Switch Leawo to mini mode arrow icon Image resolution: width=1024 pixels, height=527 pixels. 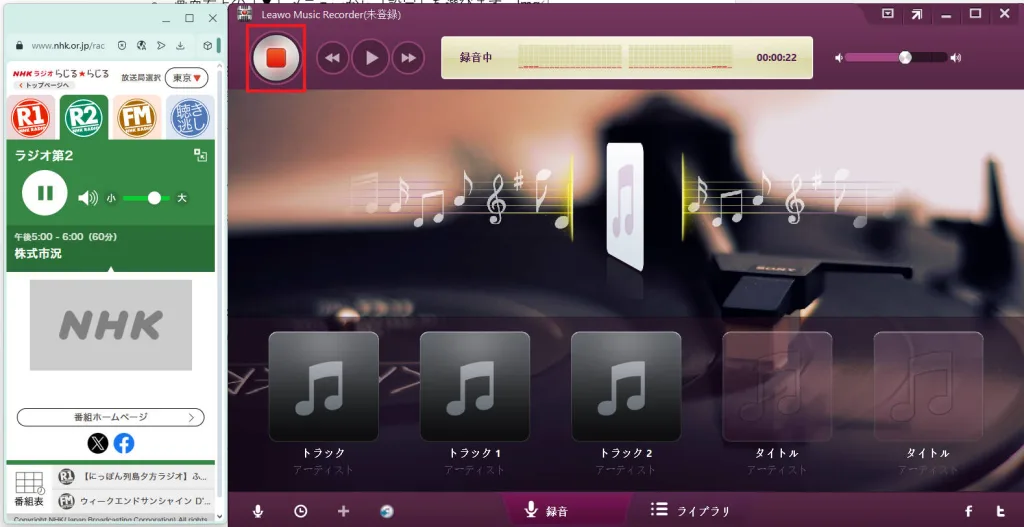917,14
